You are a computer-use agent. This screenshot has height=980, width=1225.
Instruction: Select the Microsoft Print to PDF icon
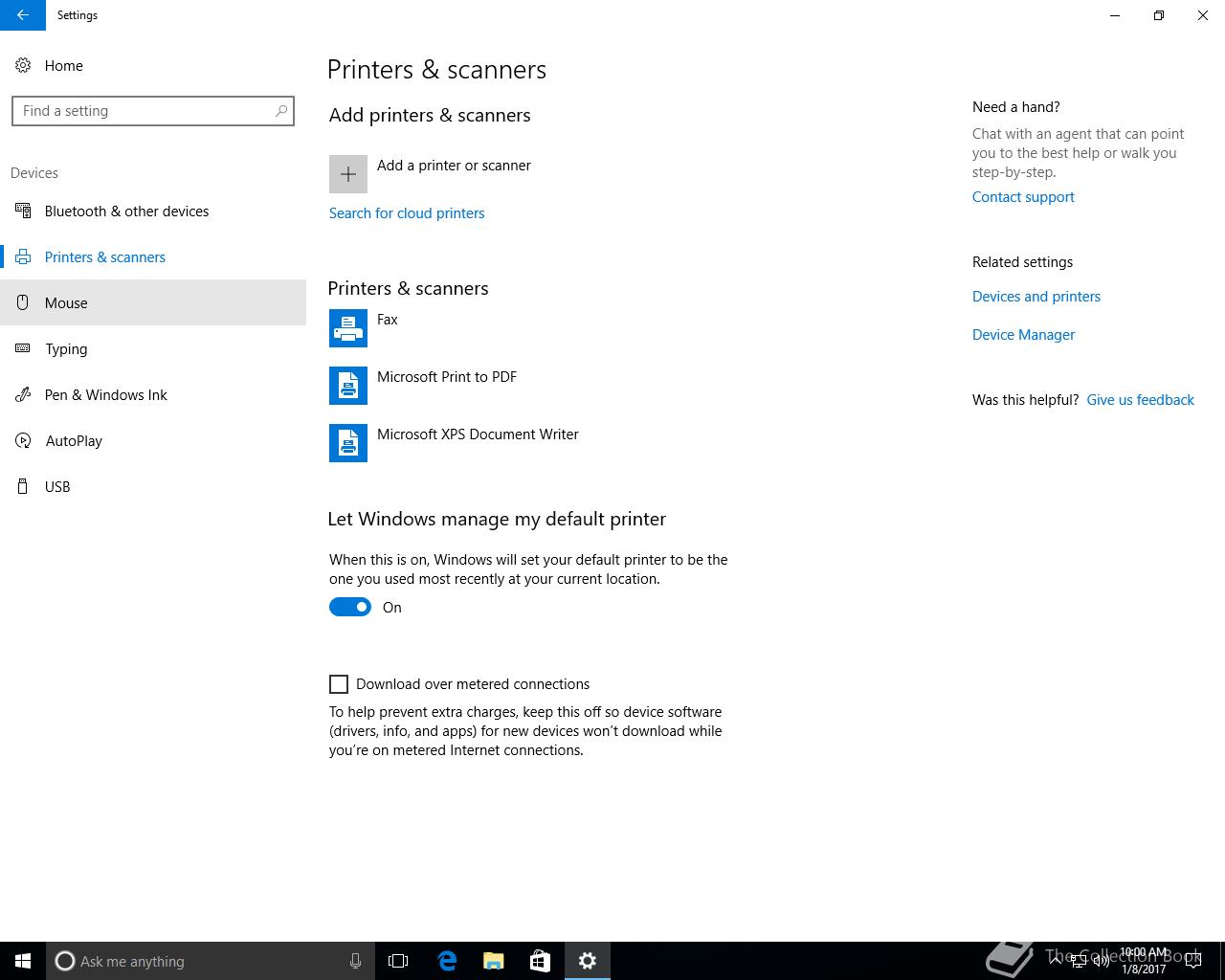click(x=348, y=386)
